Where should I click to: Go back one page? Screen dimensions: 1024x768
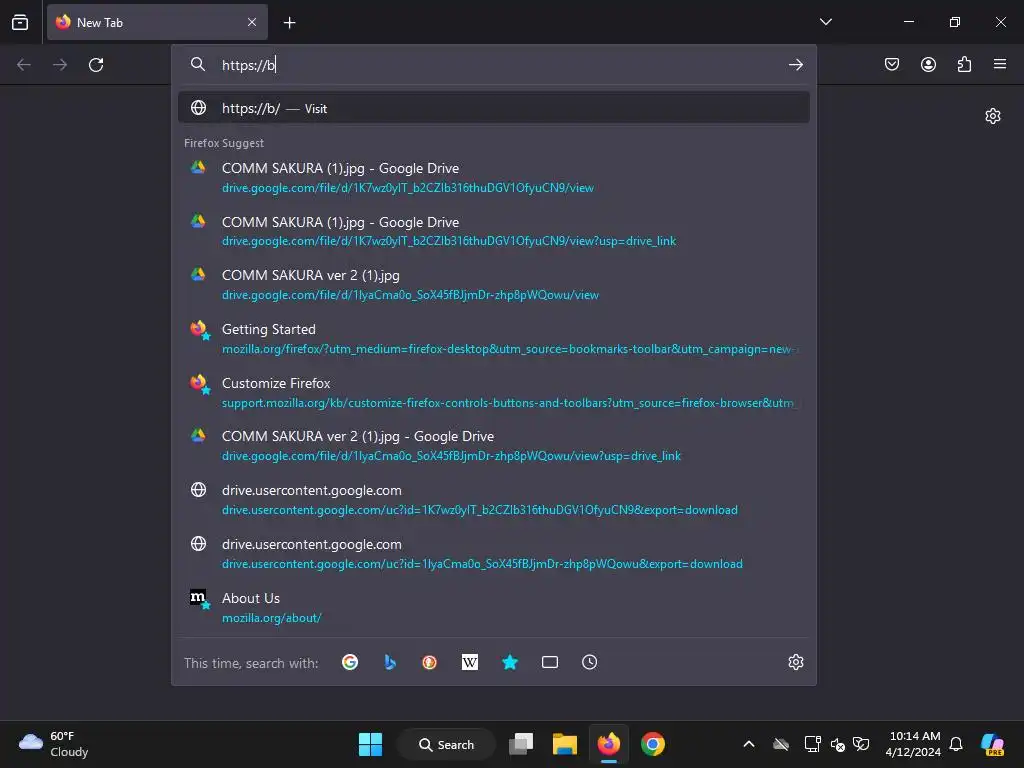point(24,65)
